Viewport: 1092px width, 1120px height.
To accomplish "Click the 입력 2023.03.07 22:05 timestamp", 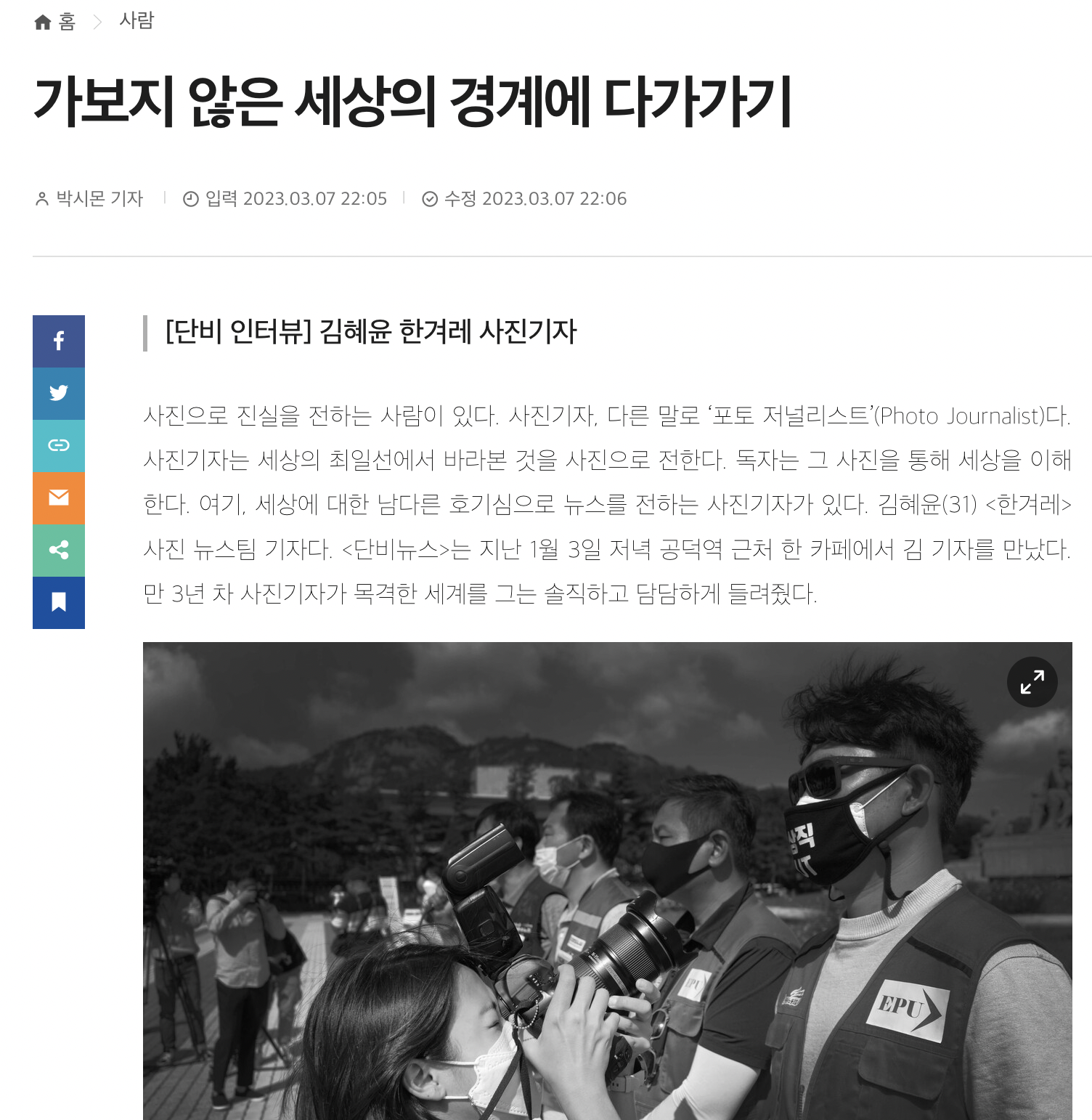I will (x=296, y=198).
